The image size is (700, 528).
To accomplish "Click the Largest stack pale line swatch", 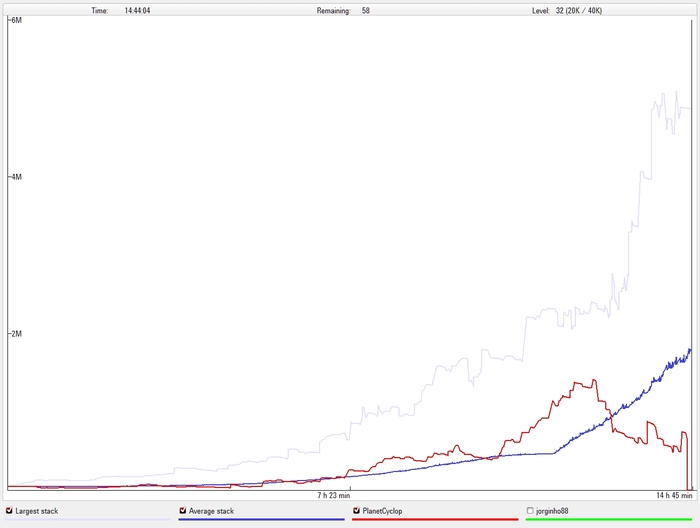I will coord(88,520).
